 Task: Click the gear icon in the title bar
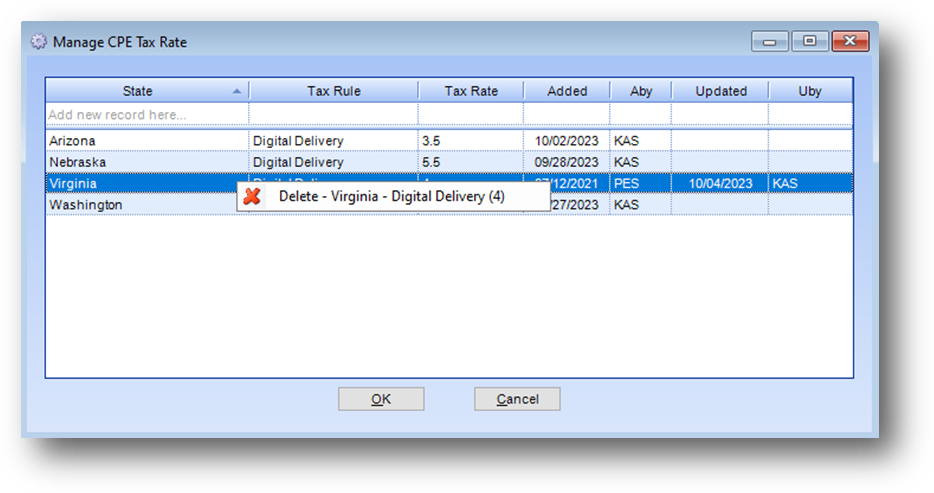pyautogui.click(x=39, y=42)
